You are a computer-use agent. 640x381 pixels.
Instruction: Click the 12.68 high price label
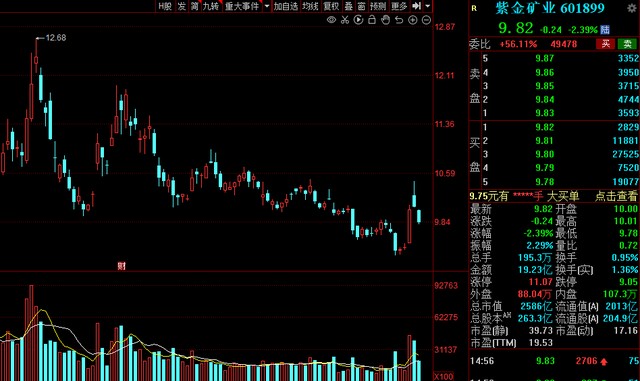click(x=56, y=38)
